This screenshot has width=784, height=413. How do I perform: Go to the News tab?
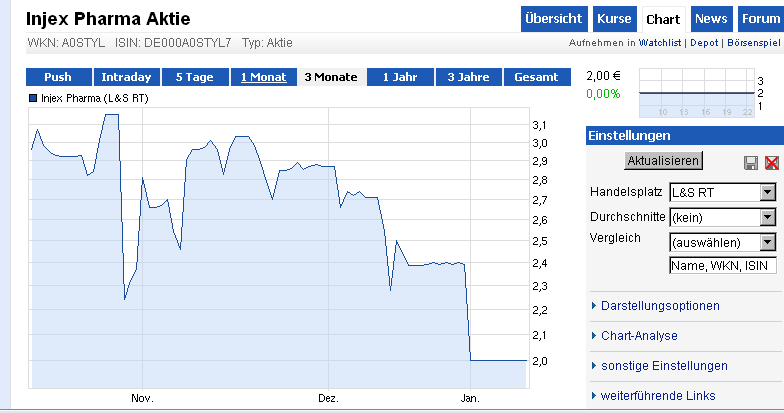tap(711, 19)
